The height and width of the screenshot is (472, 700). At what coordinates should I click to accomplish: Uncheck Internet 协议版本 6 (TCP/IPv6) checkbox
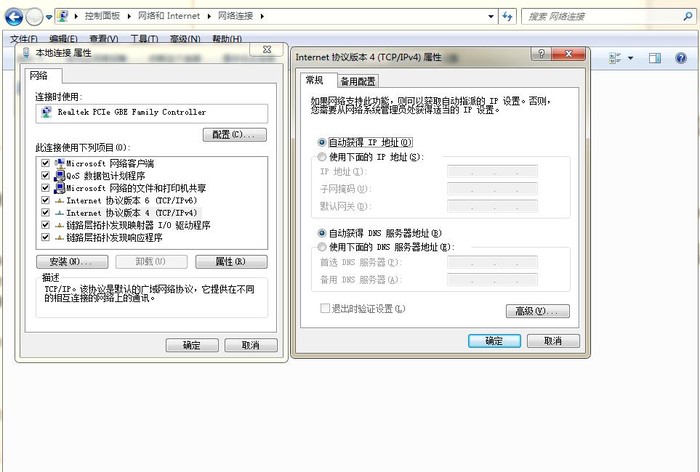(46, 200)
